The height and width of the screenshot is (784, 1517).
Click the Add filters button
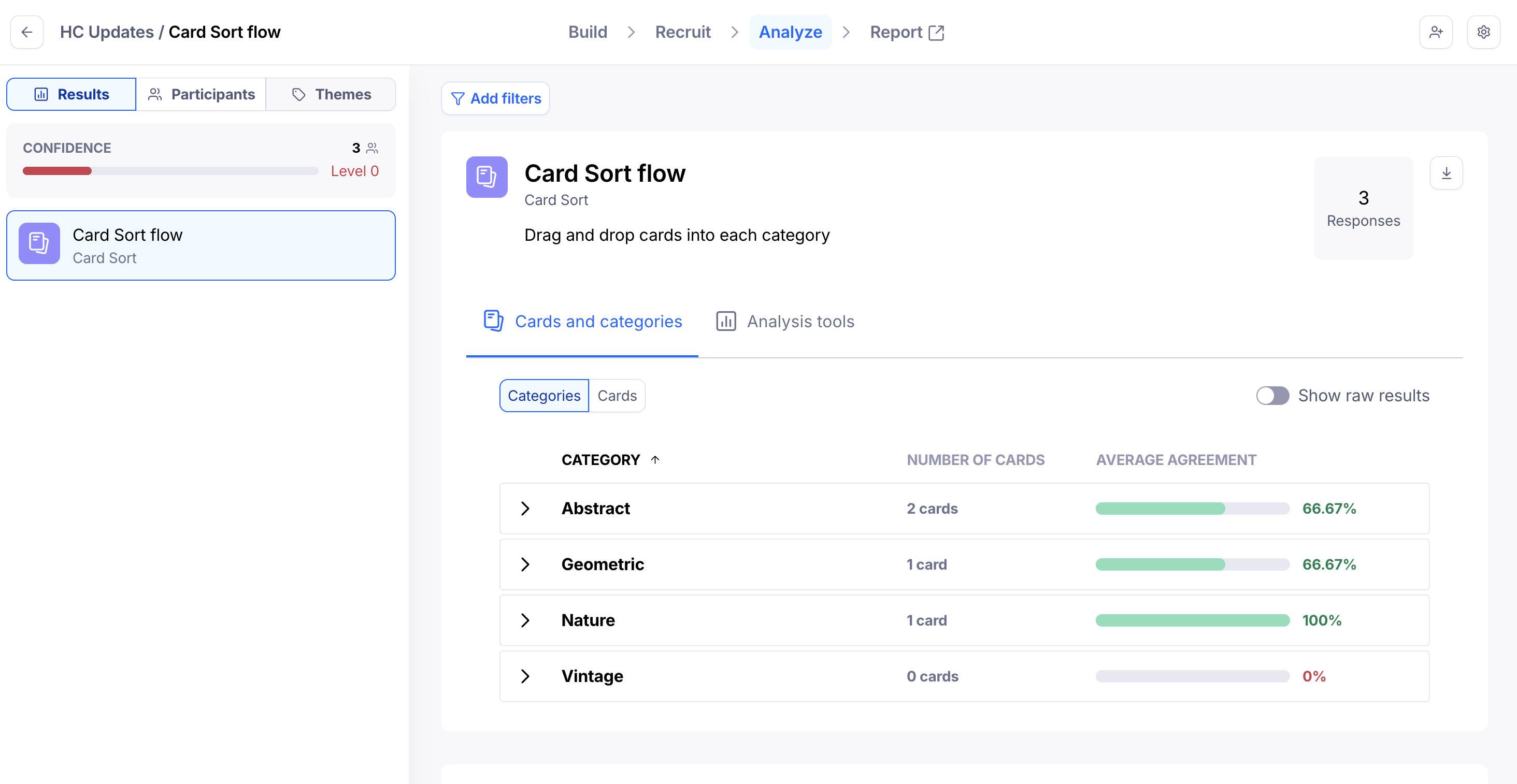point(495,98)
